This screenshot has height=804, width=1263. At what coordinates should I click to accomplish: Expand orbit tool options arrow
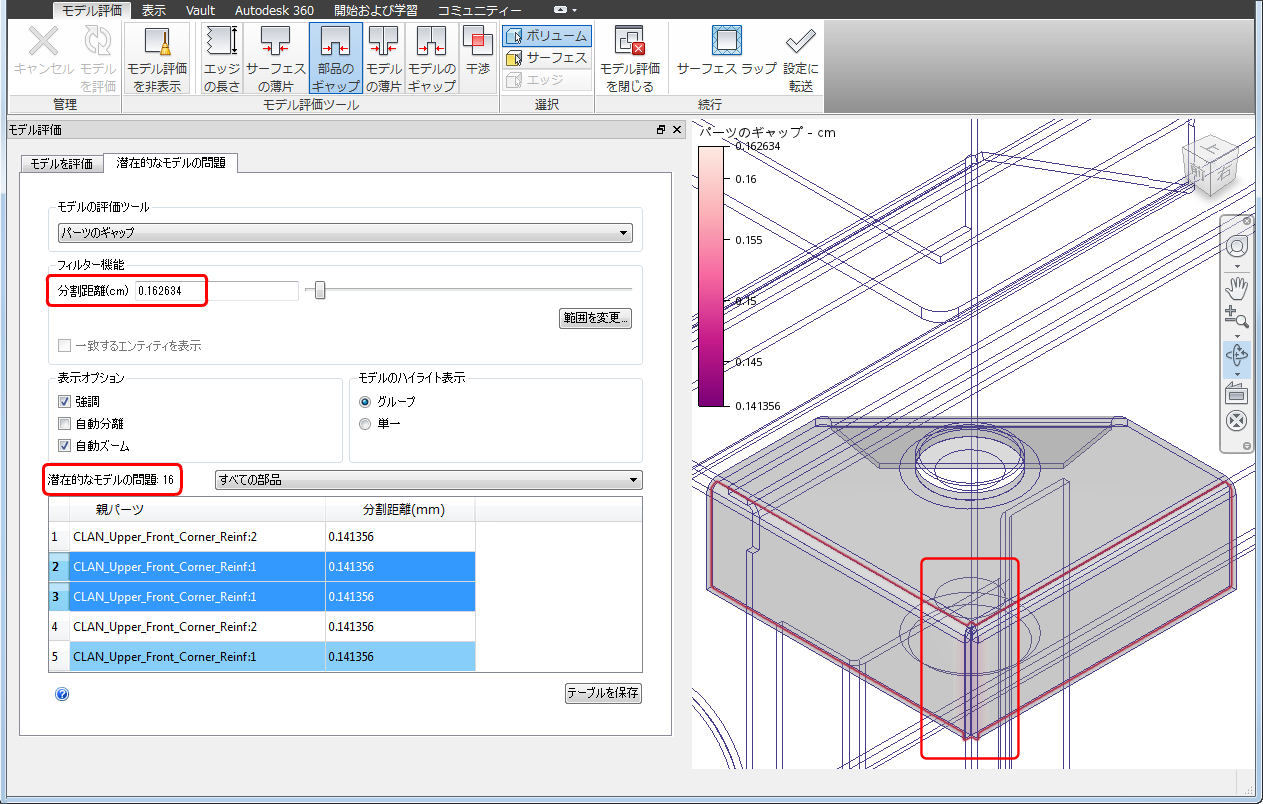1237,373
